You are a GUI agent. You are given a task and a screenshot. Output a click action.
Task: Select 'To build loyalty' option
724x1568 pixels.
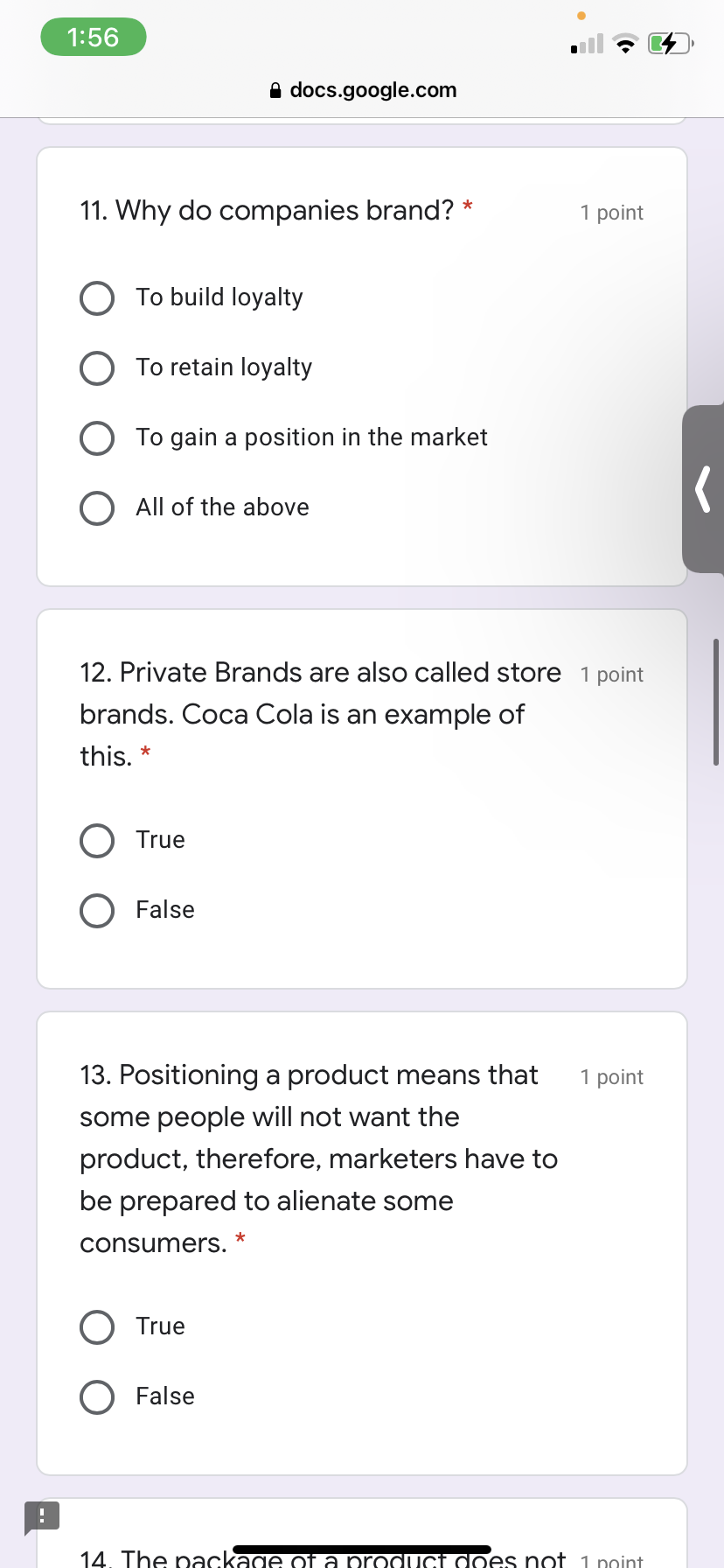click(96, 297)
